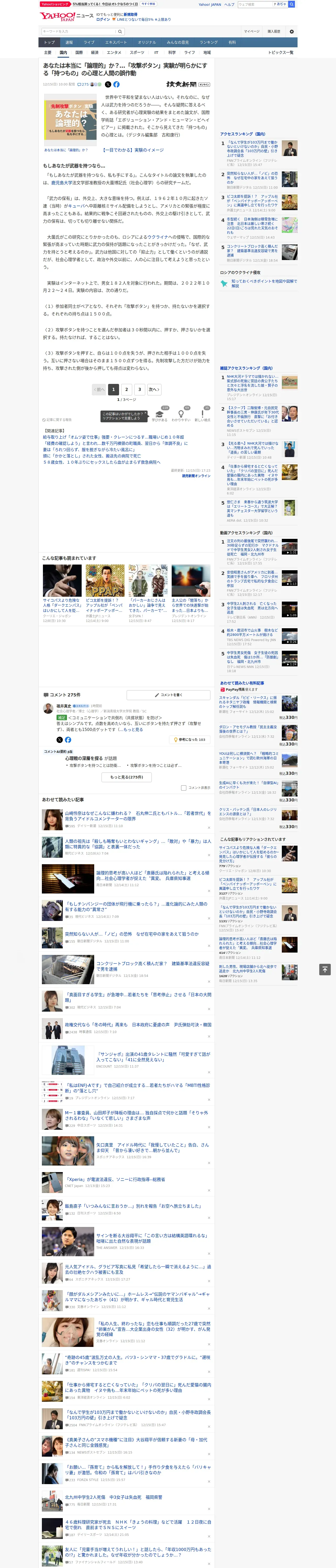Click the ウェブ検索 input field at top

point(254,4)
